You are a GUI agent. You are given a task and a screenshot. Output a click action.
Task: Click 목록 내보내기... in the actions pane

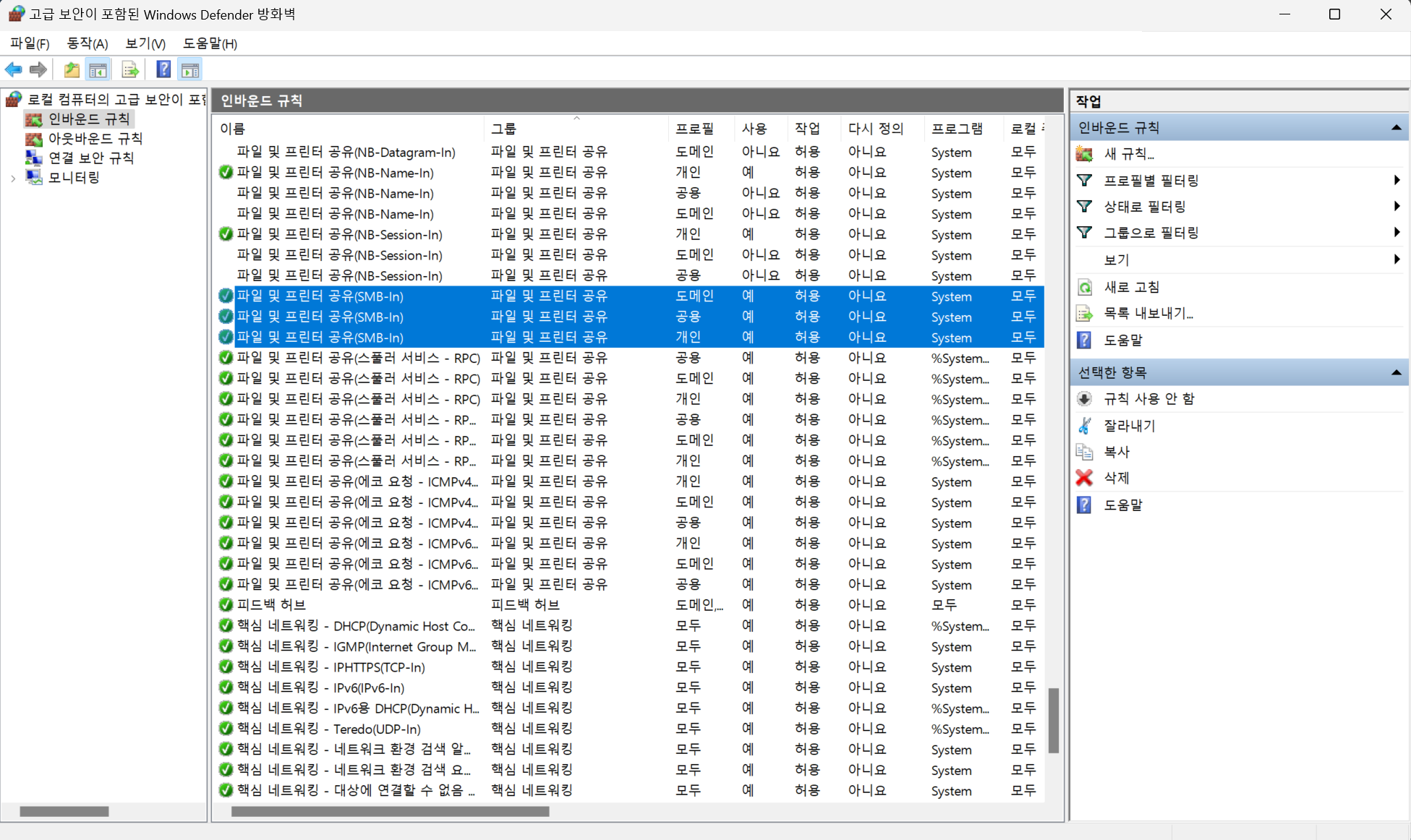(x=1148, y=313)
